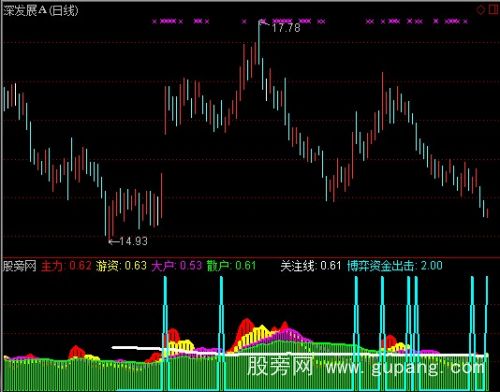Select the 主力: 0.62 indicator value
This screenshot has width=500, height=392.
pyautogui.click(x=66, y=266)
